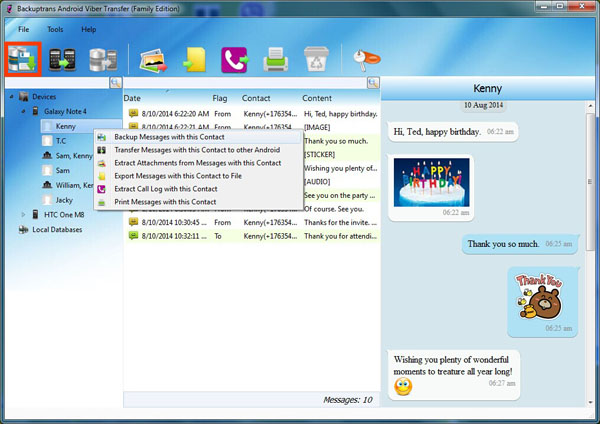Click the purple Extract Call Log icon
The width and height of the screenshot is (600, 424).
pos(235,60)
